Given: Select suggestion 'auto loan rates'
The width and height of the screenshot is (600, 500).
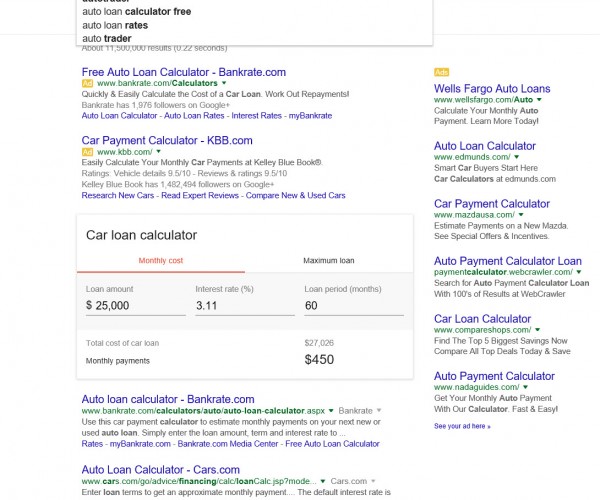Looking at the screenshot, I should click(115, 25).
